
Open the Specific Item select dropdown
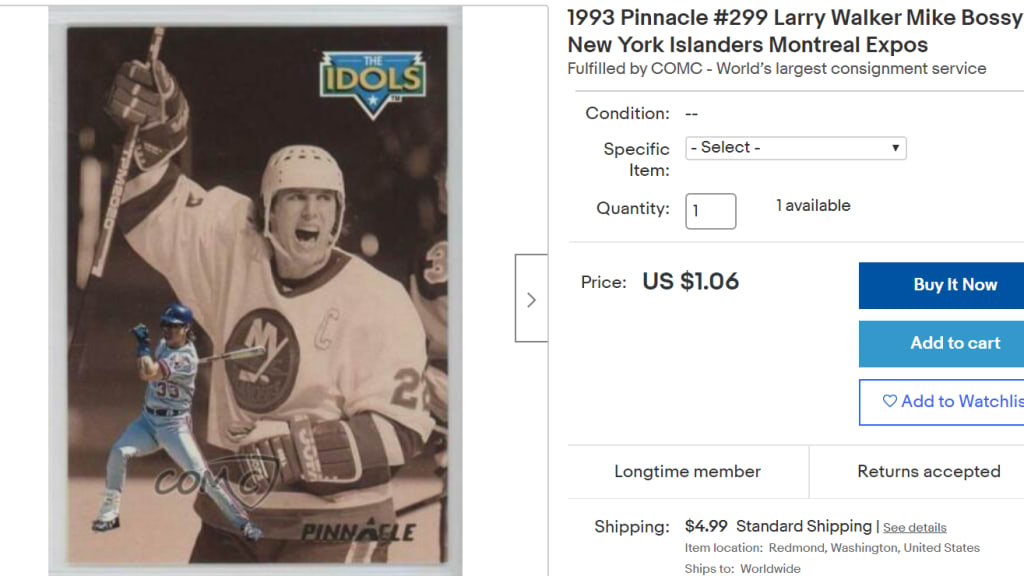coord(795,148)
